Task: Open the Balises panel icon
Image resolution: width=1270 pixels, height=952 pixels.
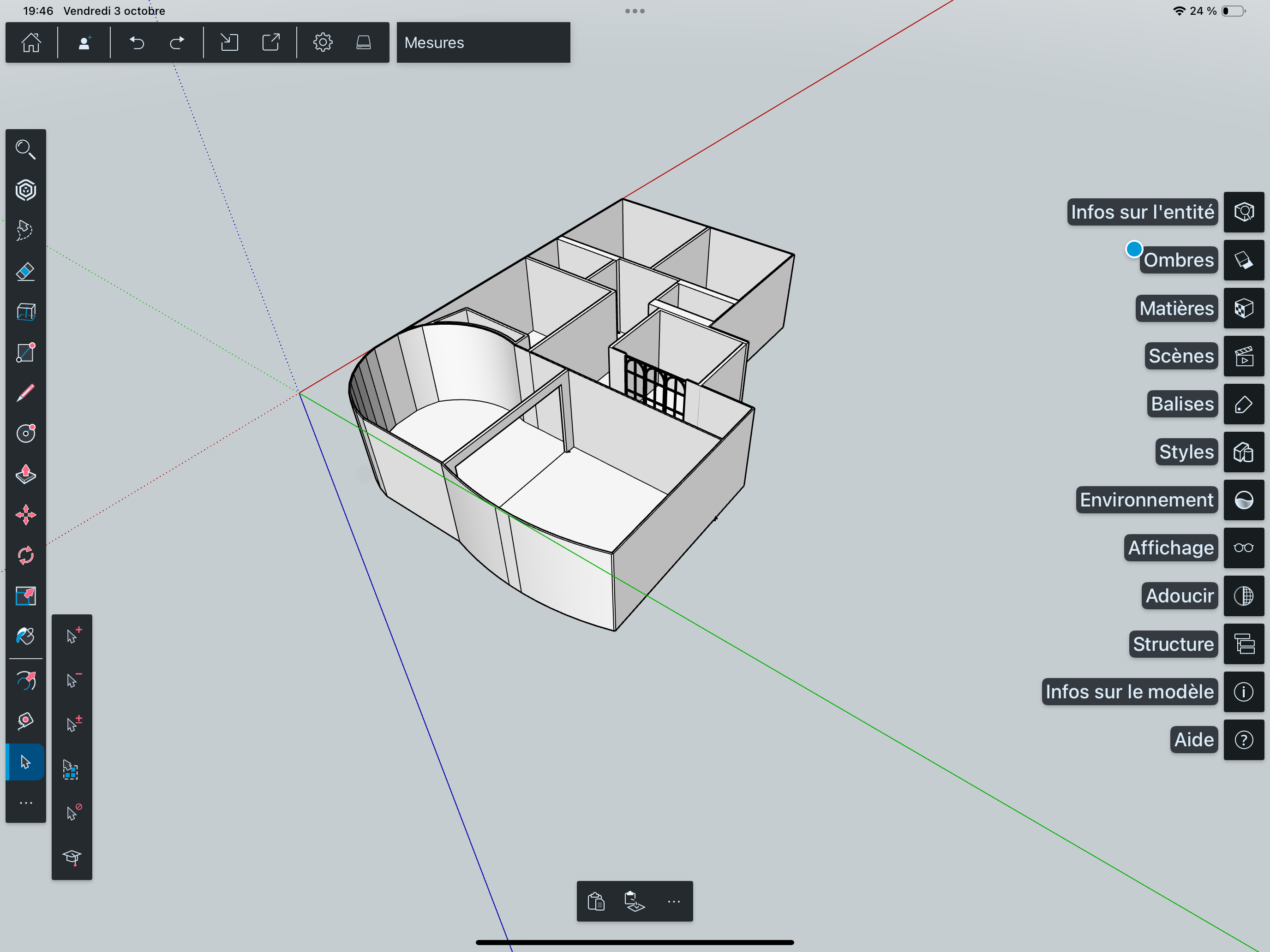Action: pyautogui.click(x=1244, y=405)
